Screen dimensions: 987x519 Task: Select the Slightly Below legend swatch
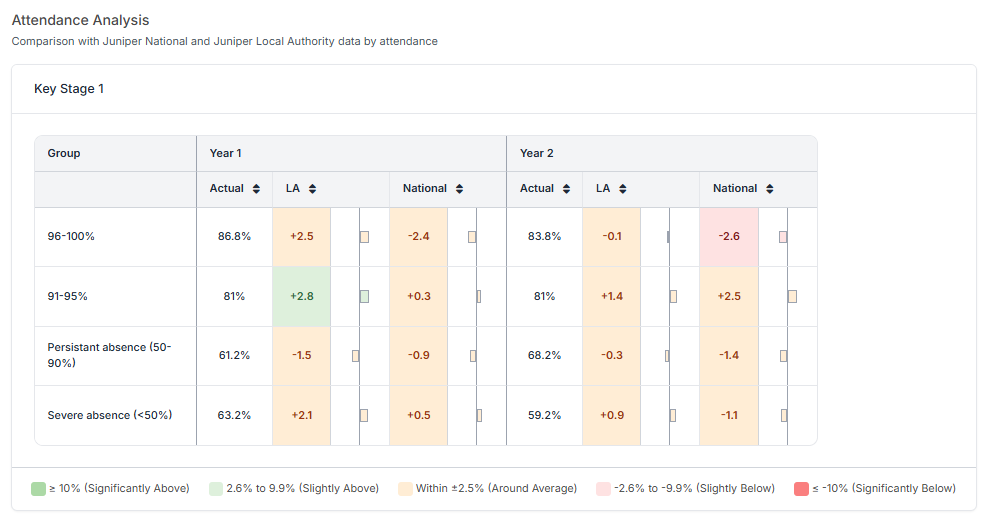[x=603, y=489]
